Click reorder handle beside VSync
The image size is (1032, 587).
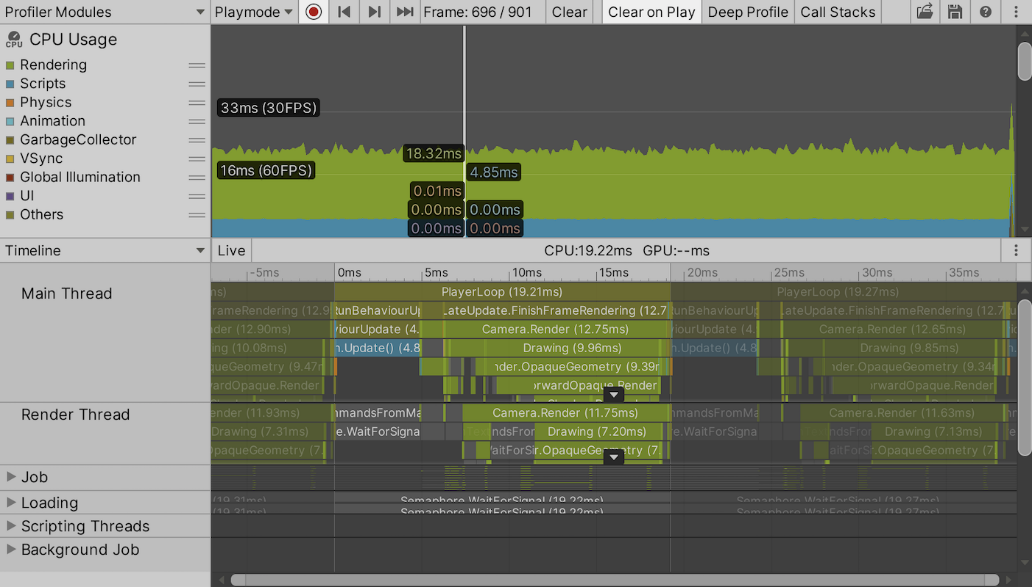click(197, 159)
